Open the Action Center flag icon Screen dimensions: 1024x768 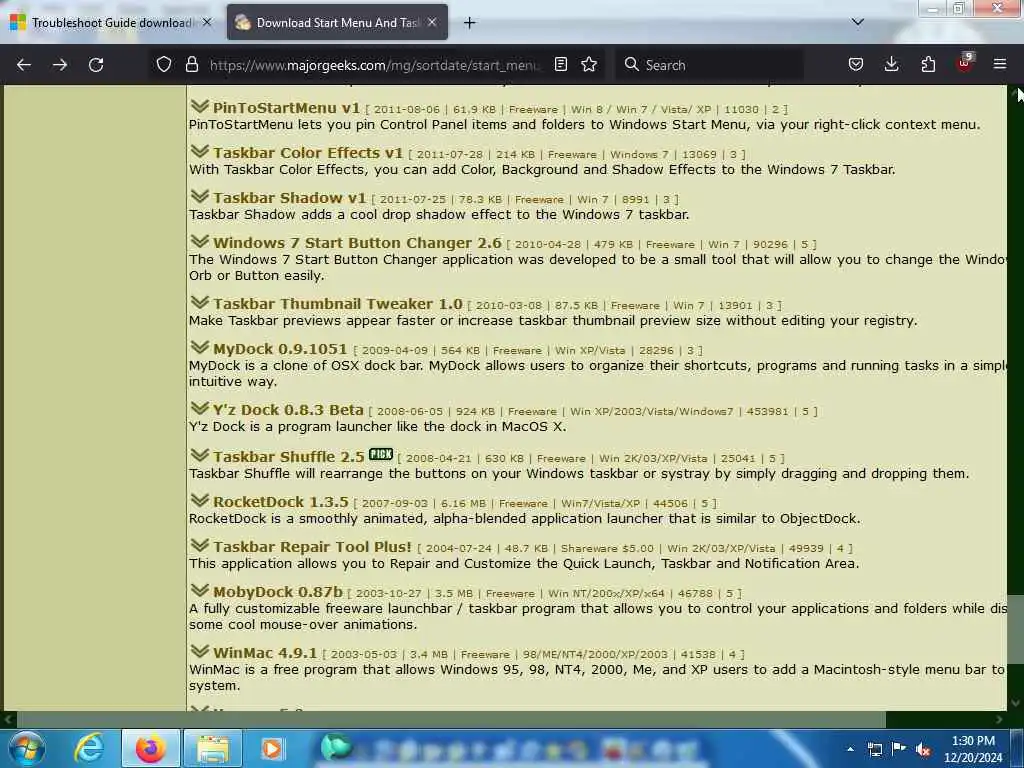click(x=899, y=749)
